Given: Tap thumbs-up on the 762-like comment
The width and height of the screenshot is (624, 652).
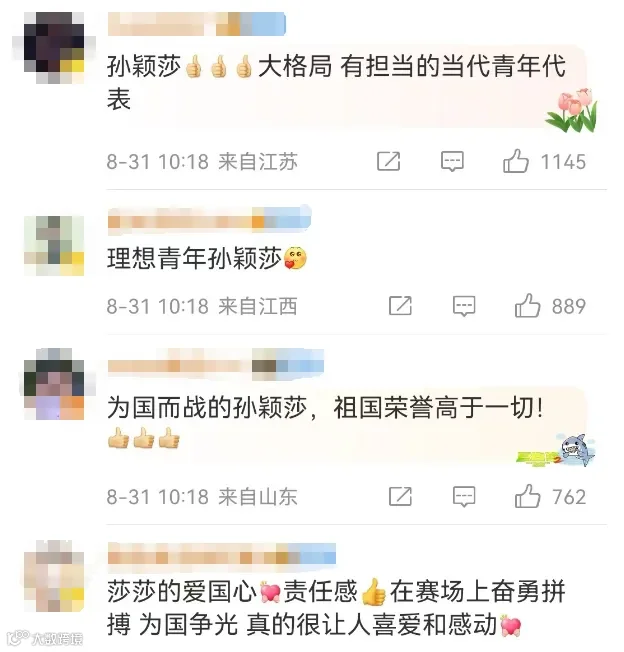Looking at the screenshot, I should click(x=528, y=496).
